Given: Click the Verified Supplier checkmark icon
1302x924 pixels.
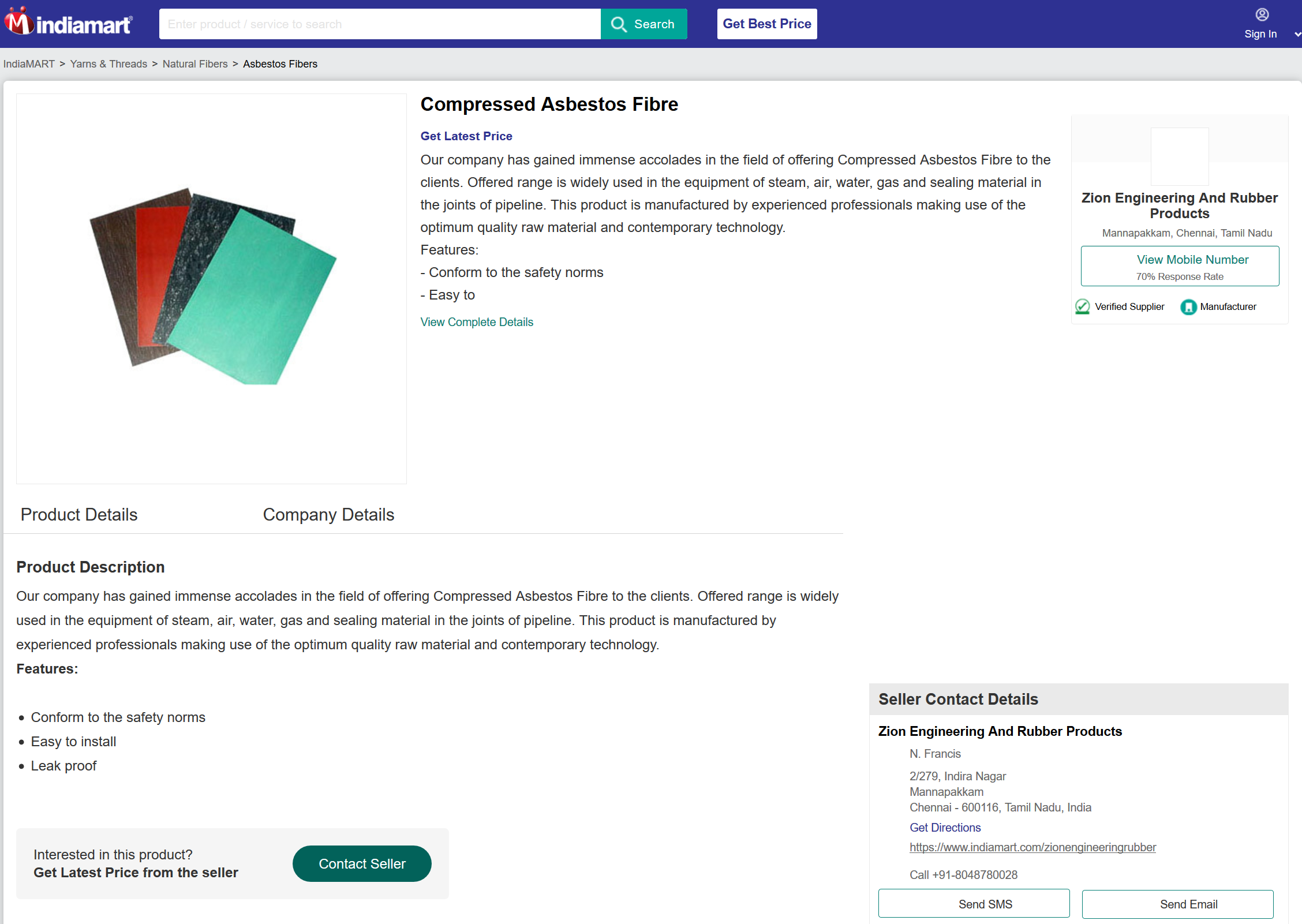Looking at the screenshot, I should pos(1082,306).
